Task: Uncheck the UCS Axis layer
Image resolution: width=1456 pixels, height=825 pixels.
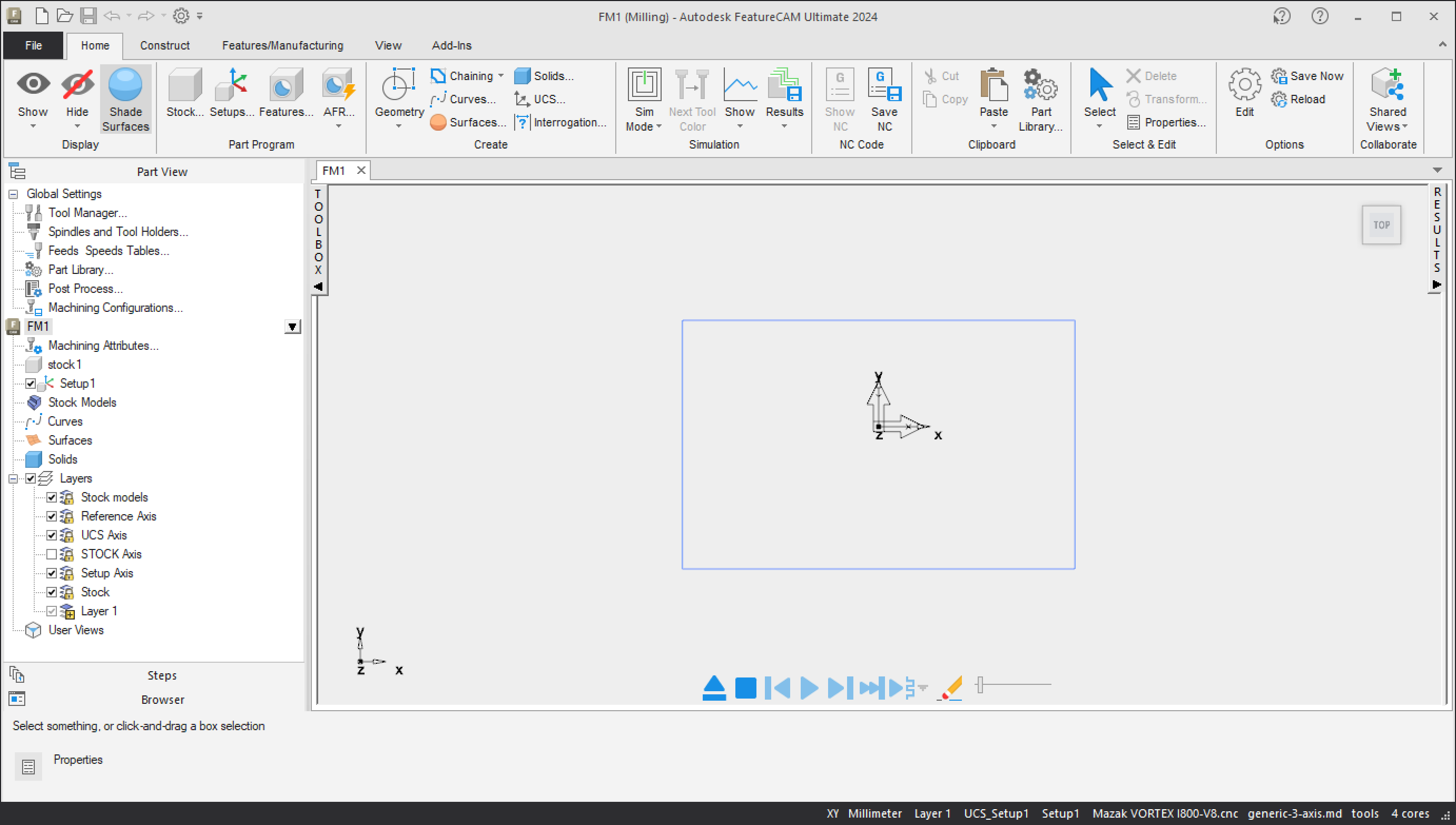Action: [52, 535]
